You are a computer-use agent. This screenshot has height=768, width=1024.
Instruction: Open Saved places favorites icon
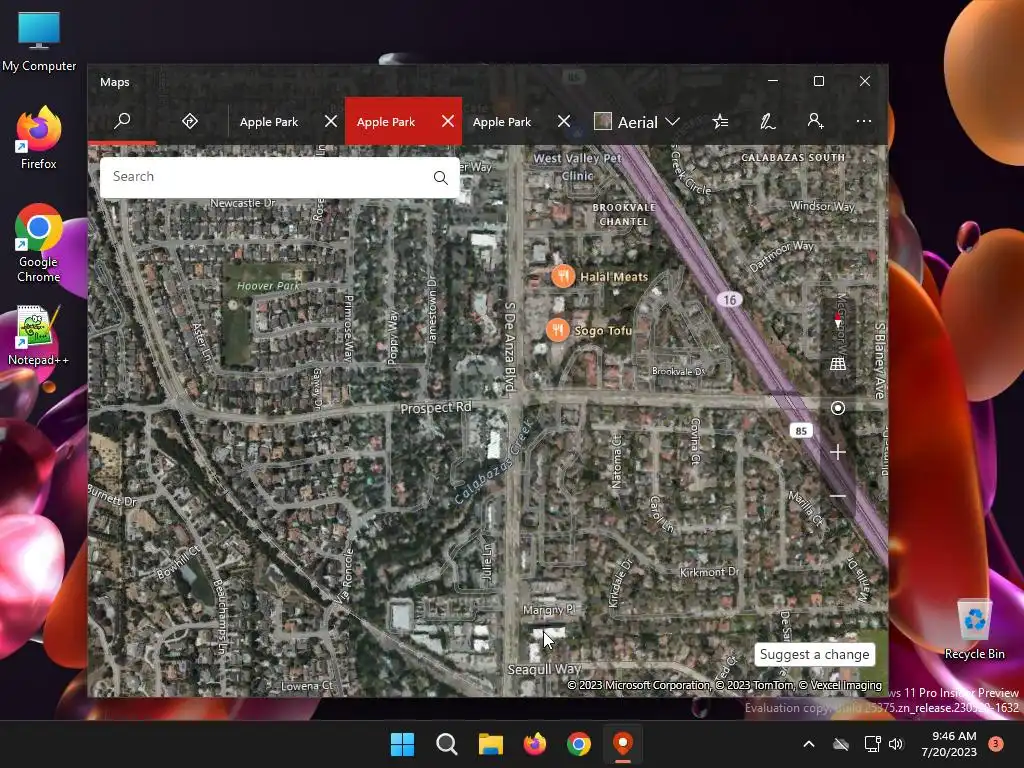720,121
